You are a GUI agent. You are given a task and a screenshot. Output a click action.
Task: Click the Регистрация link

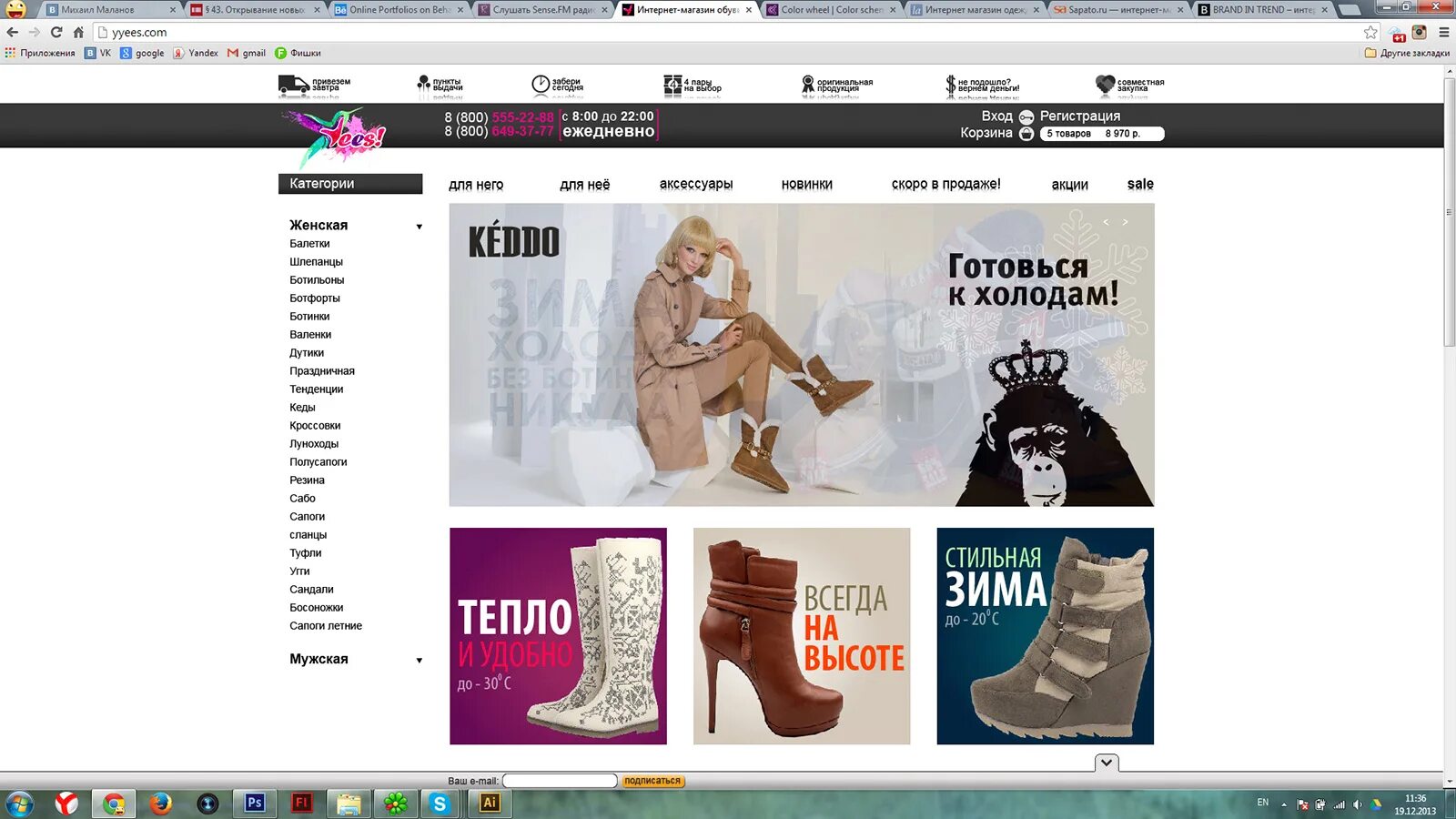pos(1080,116)
